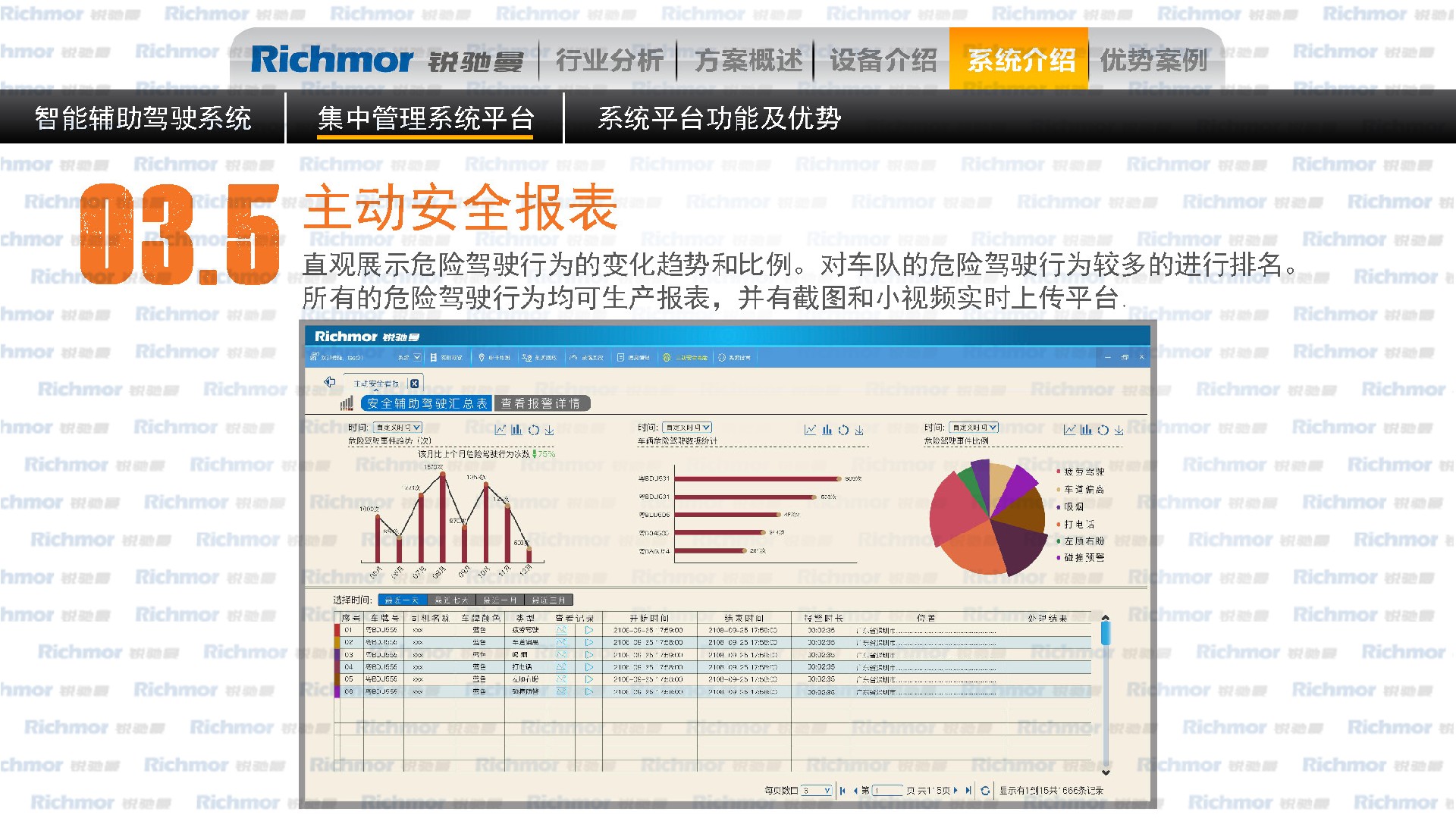Close the 主动安全看板 tab with its X
The image size is (1456, 818).
coord(414,384)
